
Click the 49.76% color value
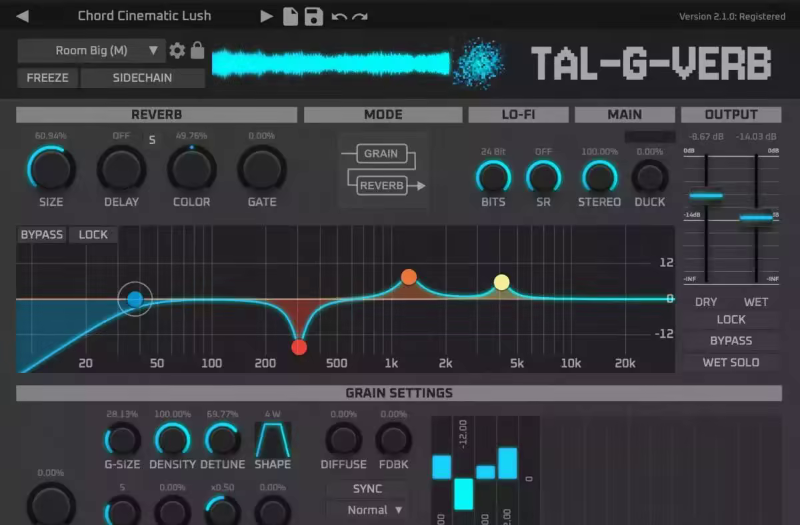pos(191,136)
